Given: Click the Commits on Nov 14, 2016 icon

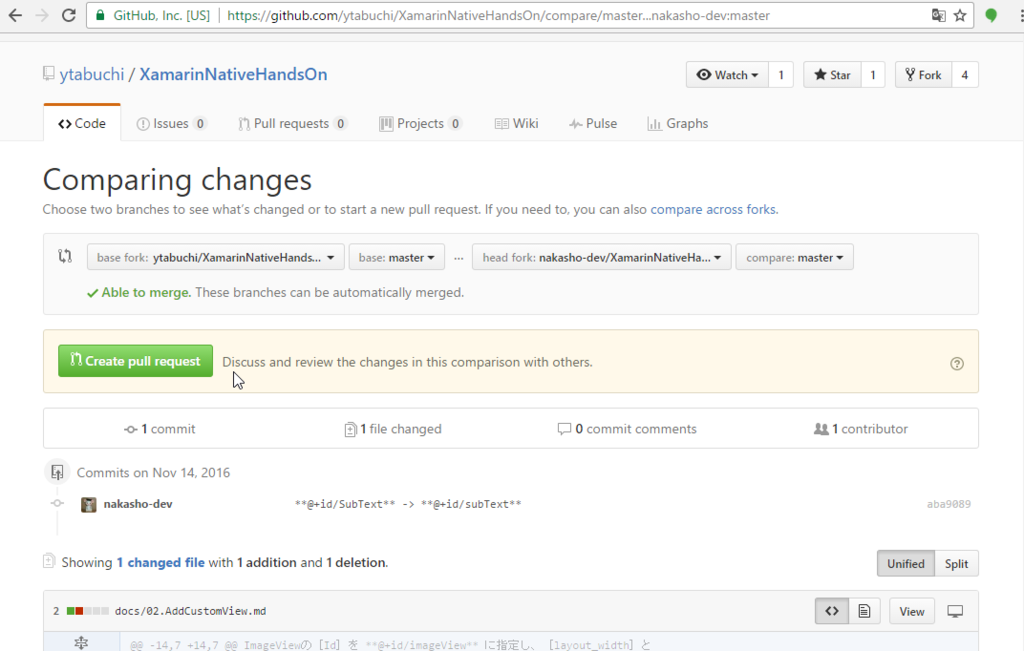Looking at the screenshot, I should click(x=57, y=472).
